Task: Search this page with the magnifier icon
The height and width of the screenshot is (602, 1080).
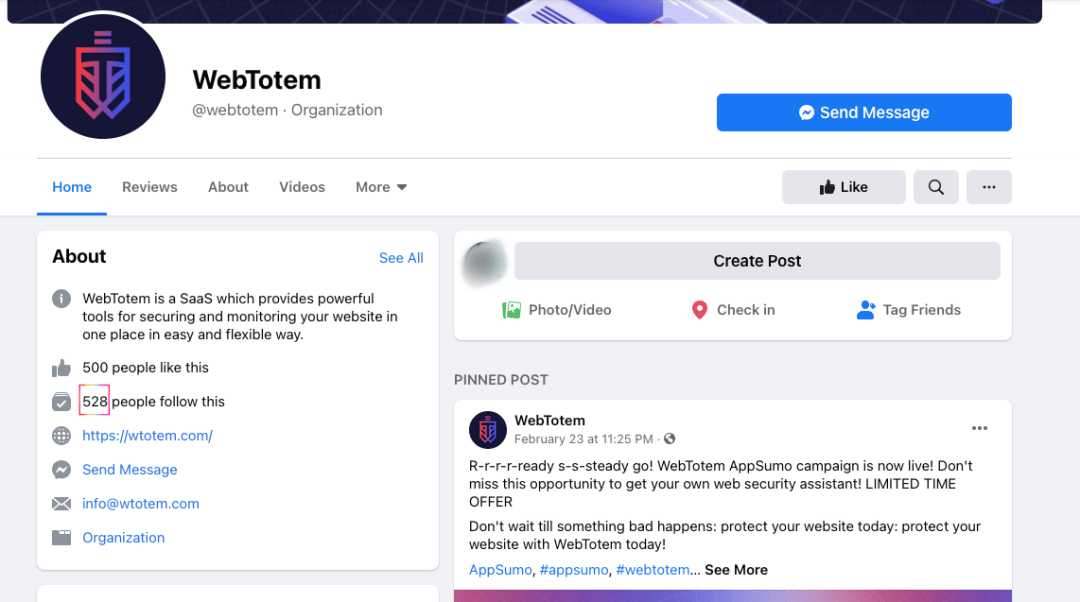Action: [x=935, y=187]
